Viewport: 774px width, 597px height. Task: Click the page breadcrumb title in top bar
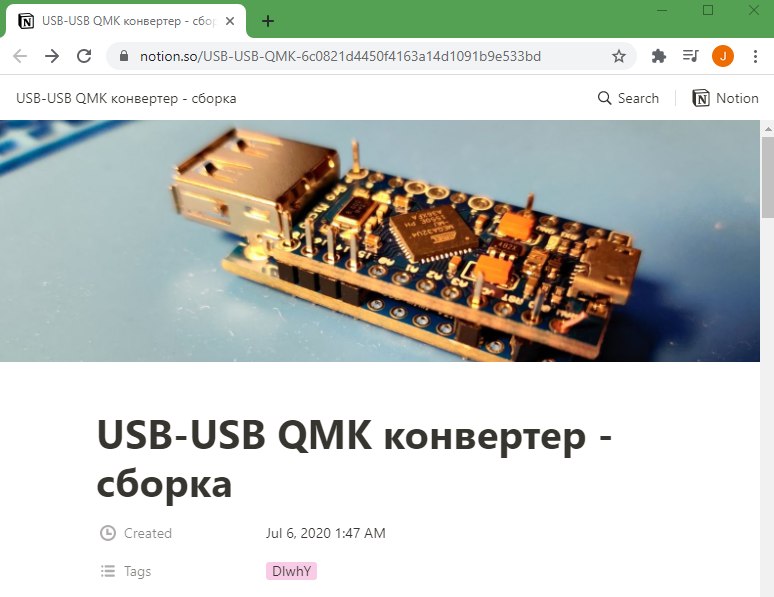(126, 98)
